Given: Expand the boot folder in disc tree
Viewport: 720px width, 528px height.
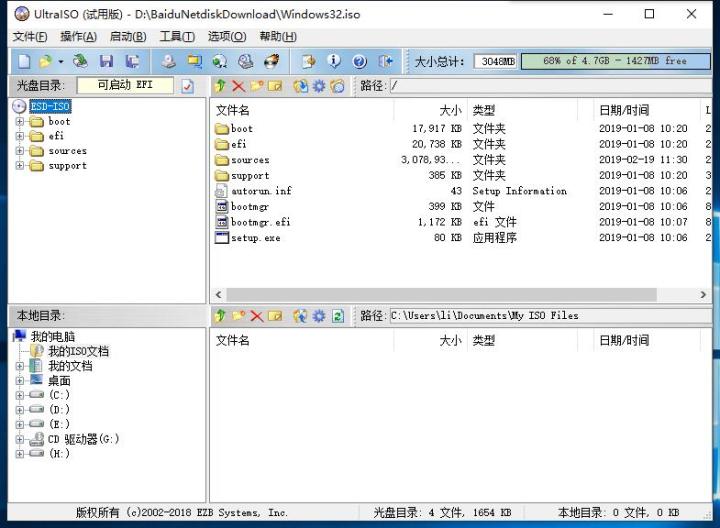Looking at the screenshot, I should 20,122.
